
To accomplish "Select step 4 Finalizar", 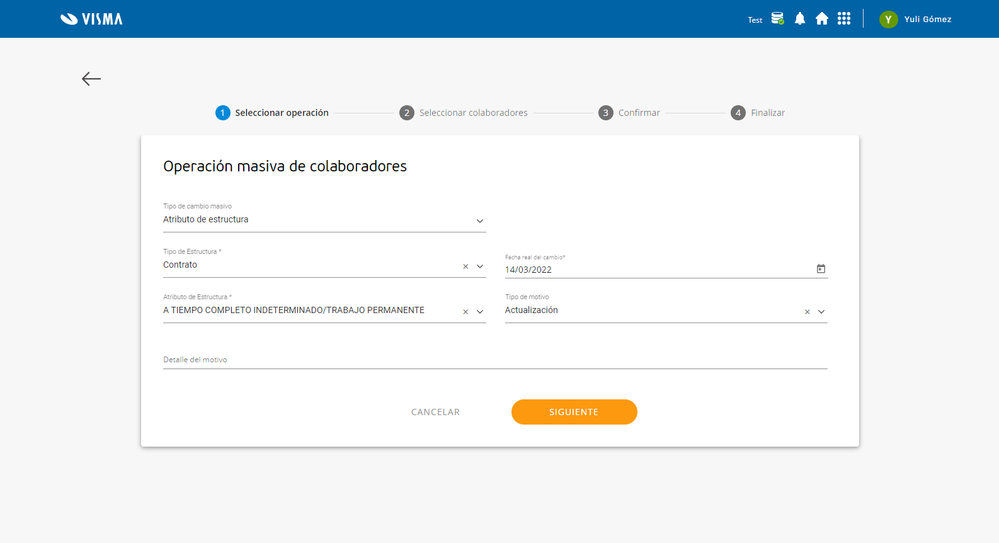I will point(758,113).
